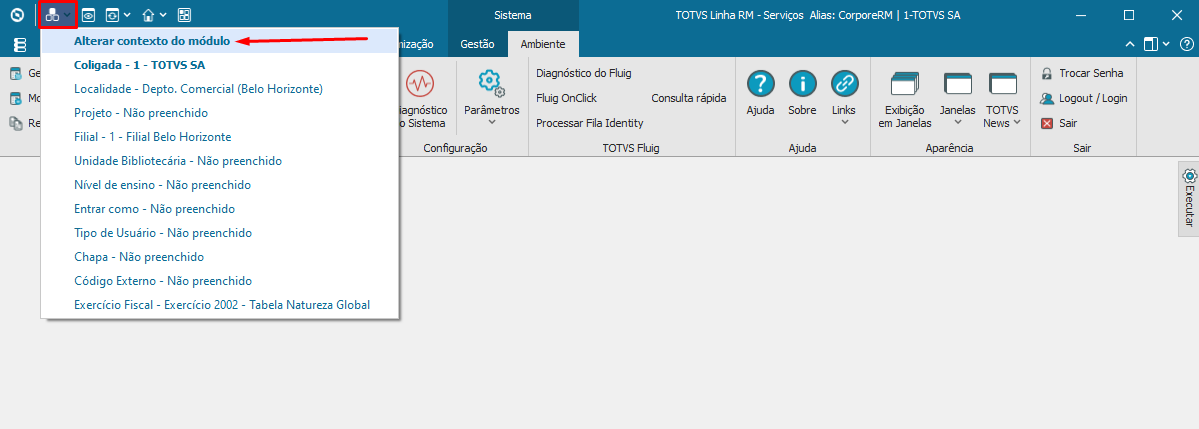Click the documents icon beside 'Re' in the ribbon
1199x429 pixels.
coord(15,122)
